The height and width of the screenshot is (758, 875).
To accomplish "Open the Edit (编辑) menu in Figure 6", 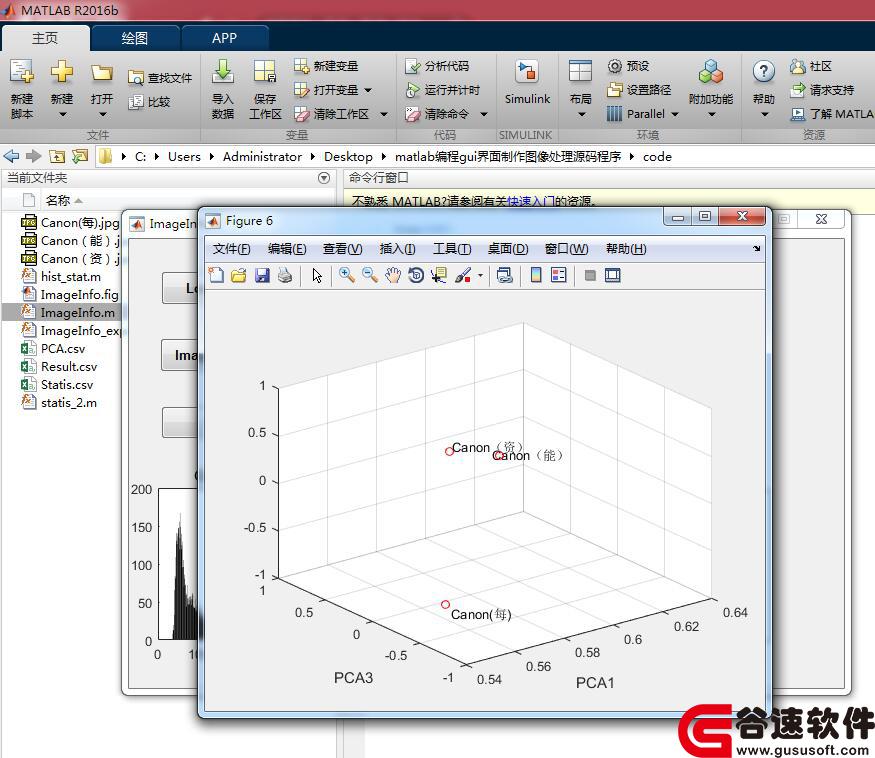I will click(x=287, y=249).
